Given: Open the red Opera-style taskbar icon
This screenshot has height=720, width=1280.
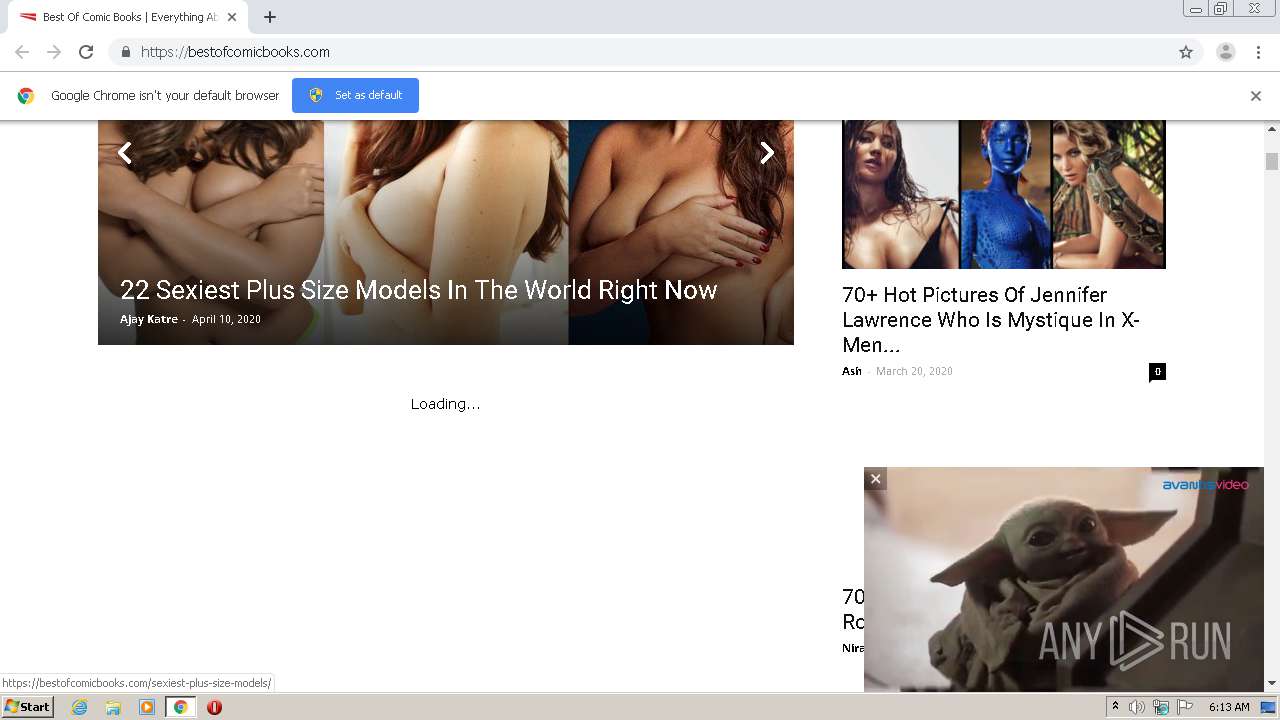Looking at the screenshot, I should (x=214, y=707).
